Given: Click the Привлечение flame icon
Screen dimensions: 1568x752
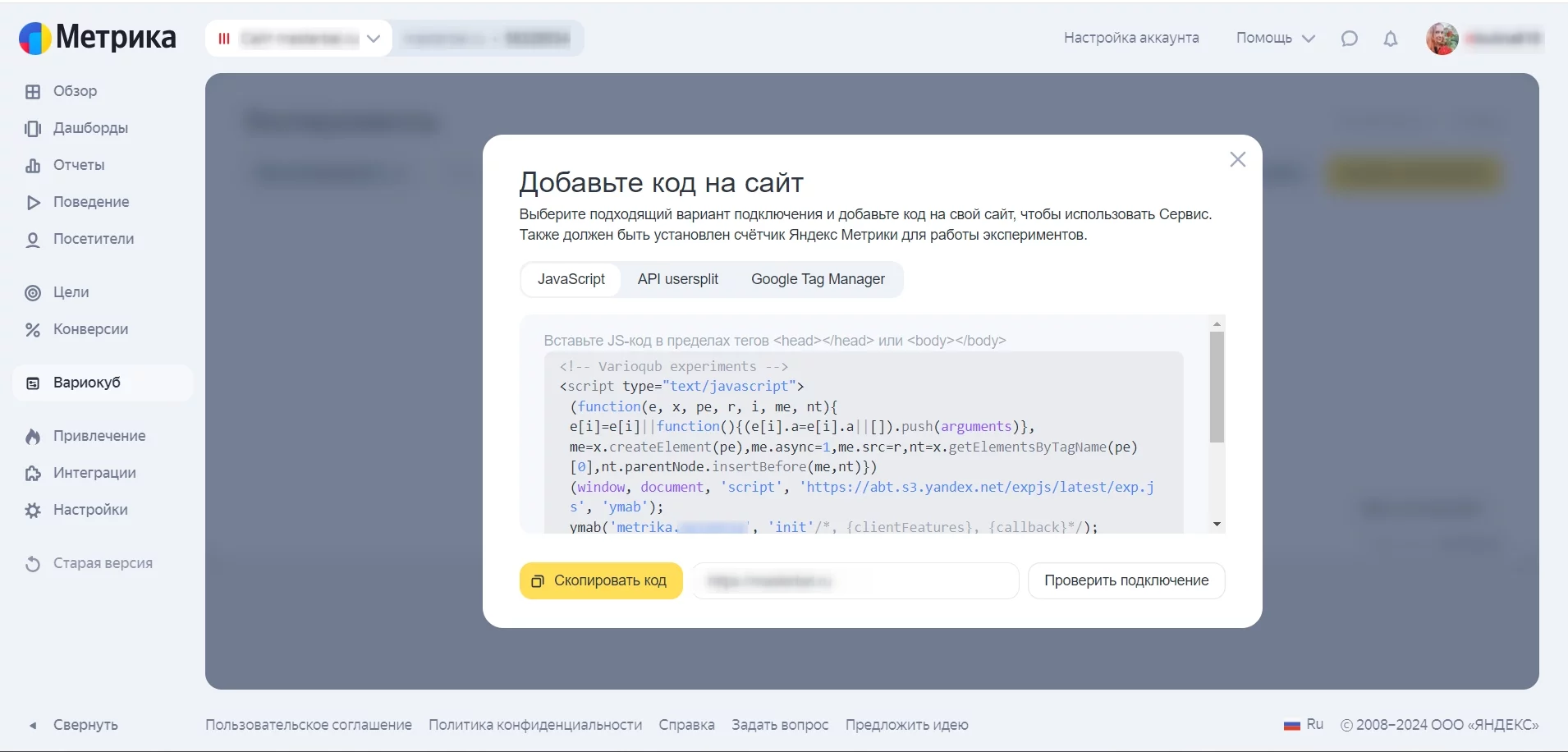Looking at the screenshot, I should coord(33,436).
